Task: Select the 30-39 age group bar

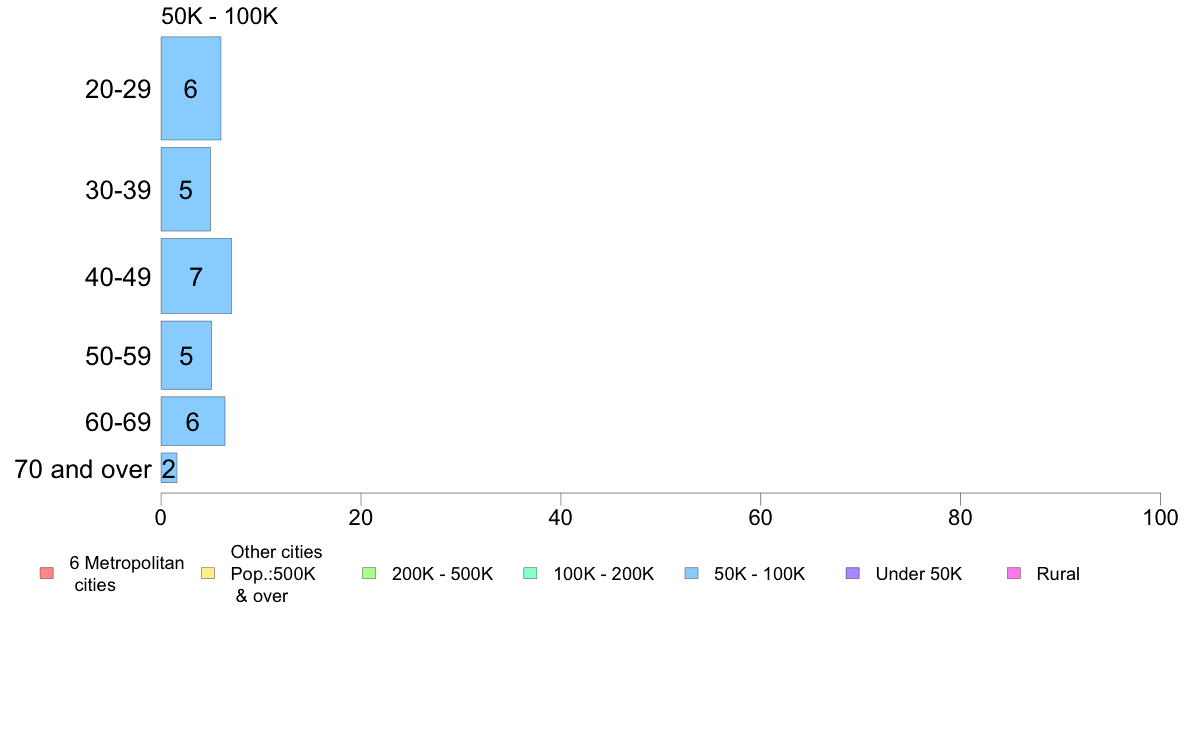Action: [x=186, y=189]
